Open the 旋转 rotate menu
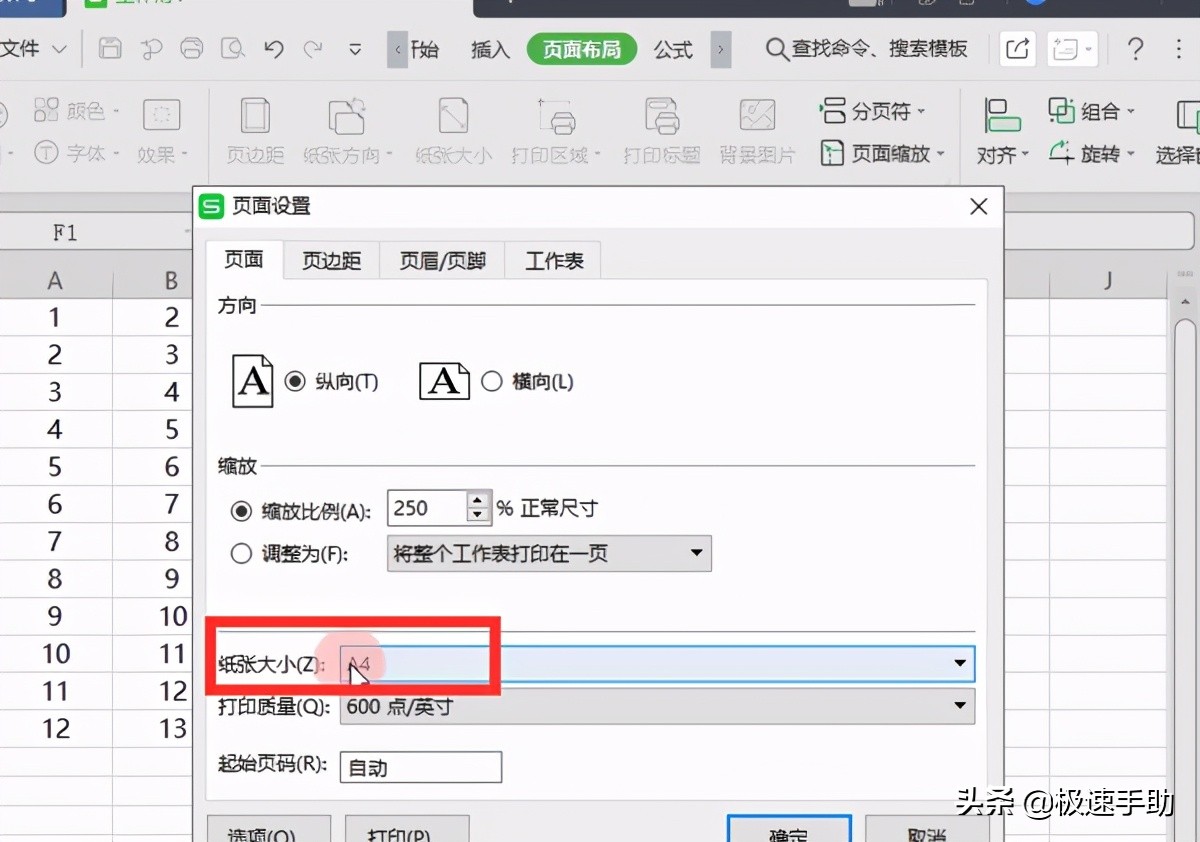Viewport: 1200px width, 842px height. pyautogui.click(x=1092, y=154)
